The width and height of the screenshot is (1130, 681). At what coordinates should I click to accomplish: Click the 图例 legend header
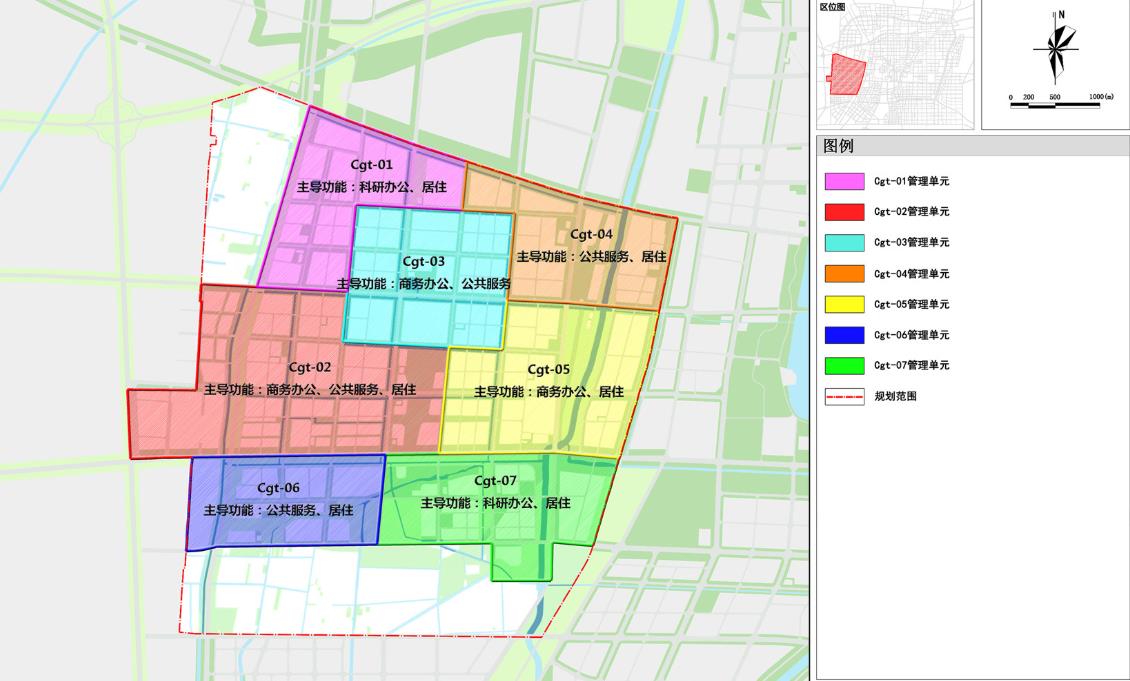[838, 146]
